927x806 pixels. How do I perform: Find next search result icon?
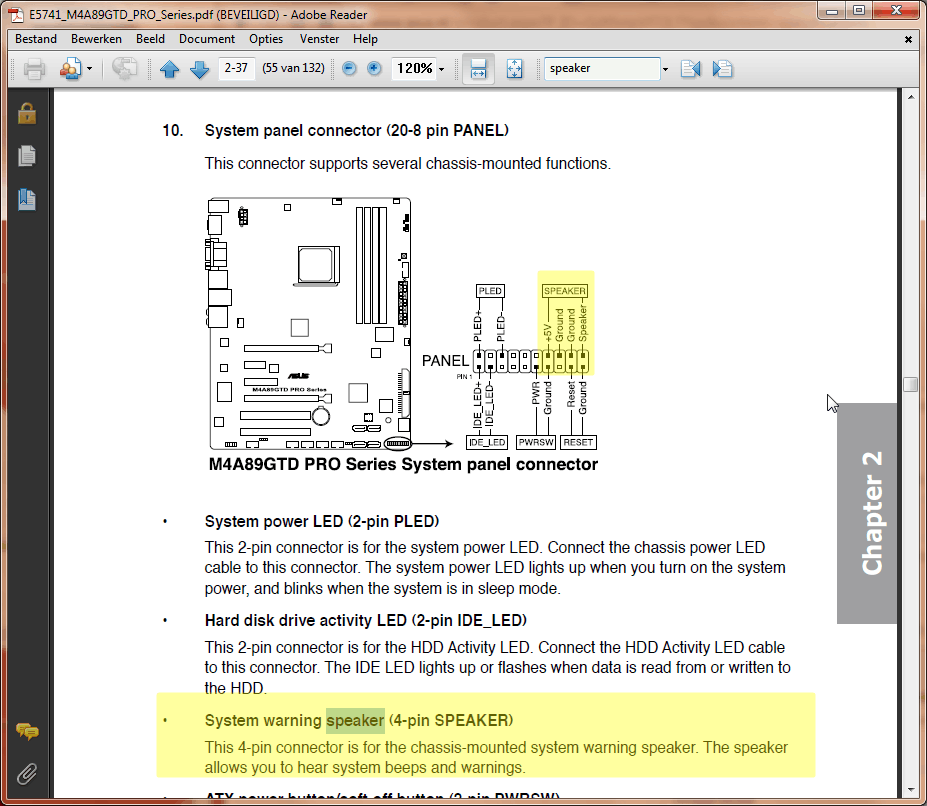(x=722, y=69)
